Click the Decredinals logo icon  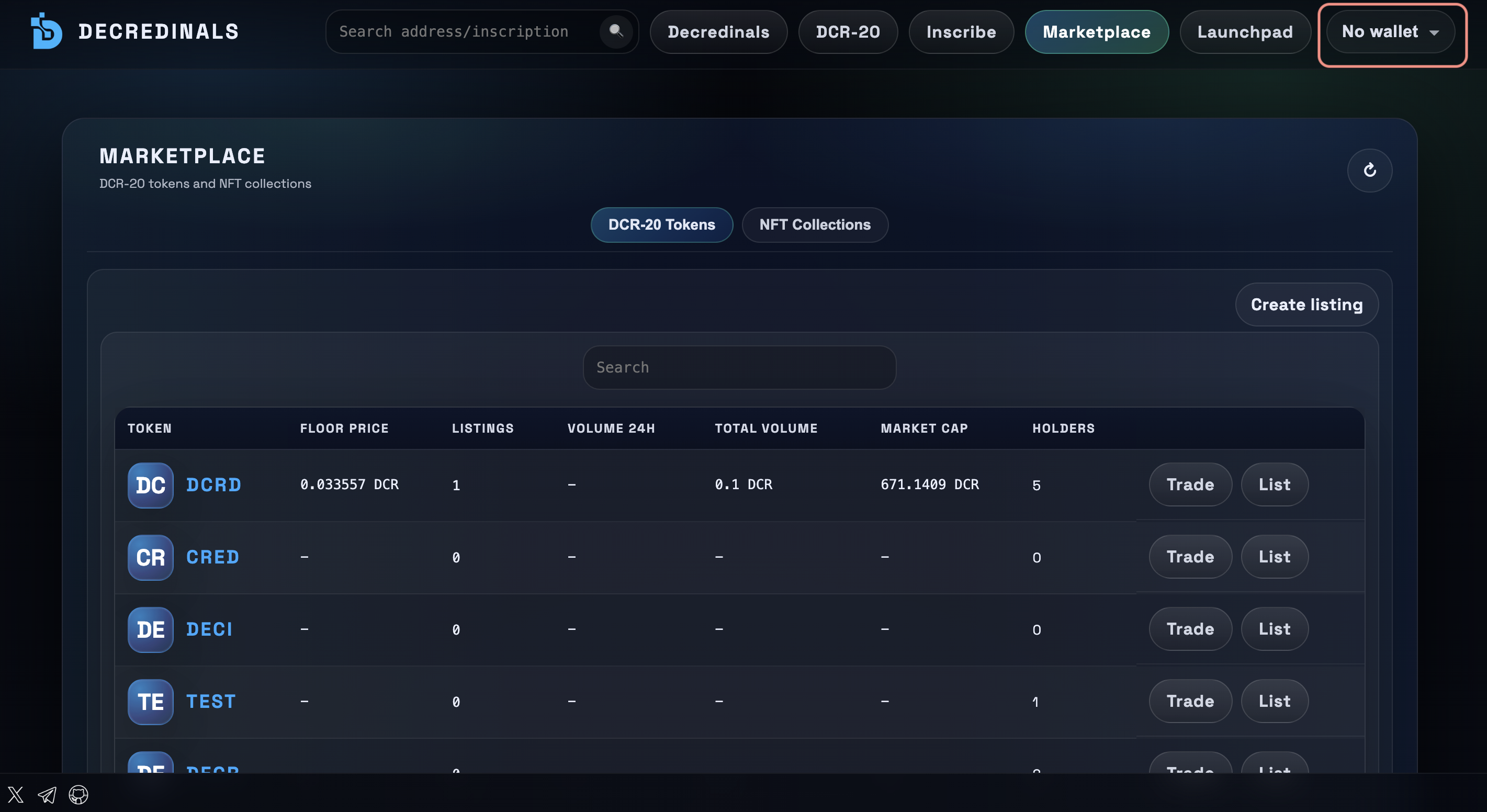tap(46, 32)
